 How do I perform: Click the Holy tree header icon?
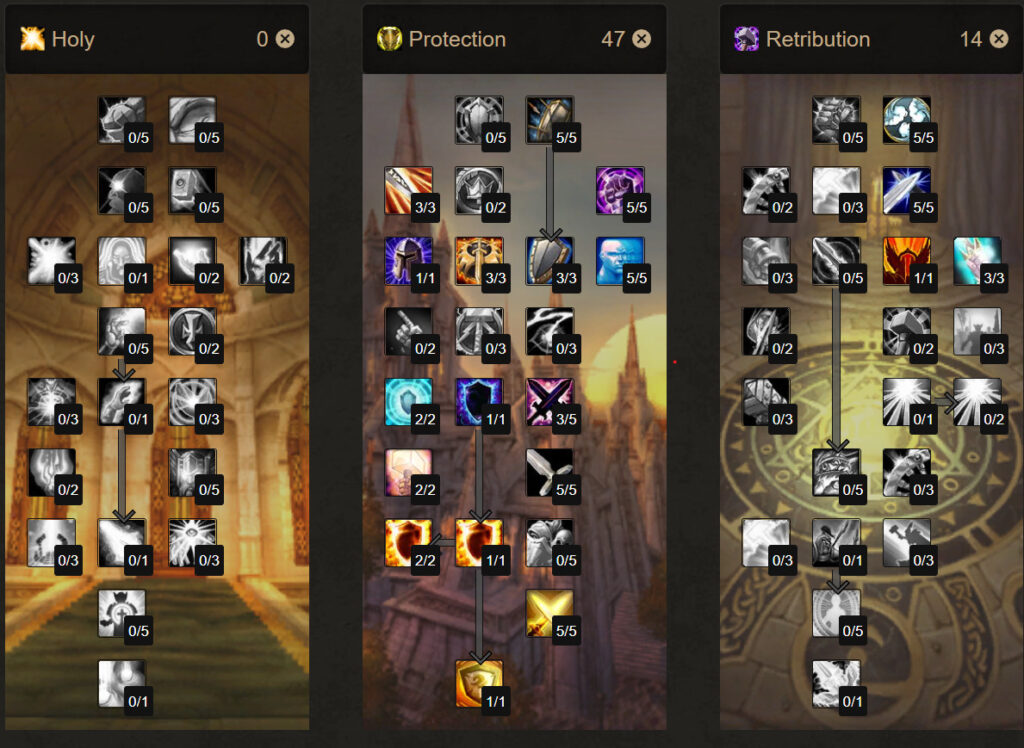coord(32,39)
